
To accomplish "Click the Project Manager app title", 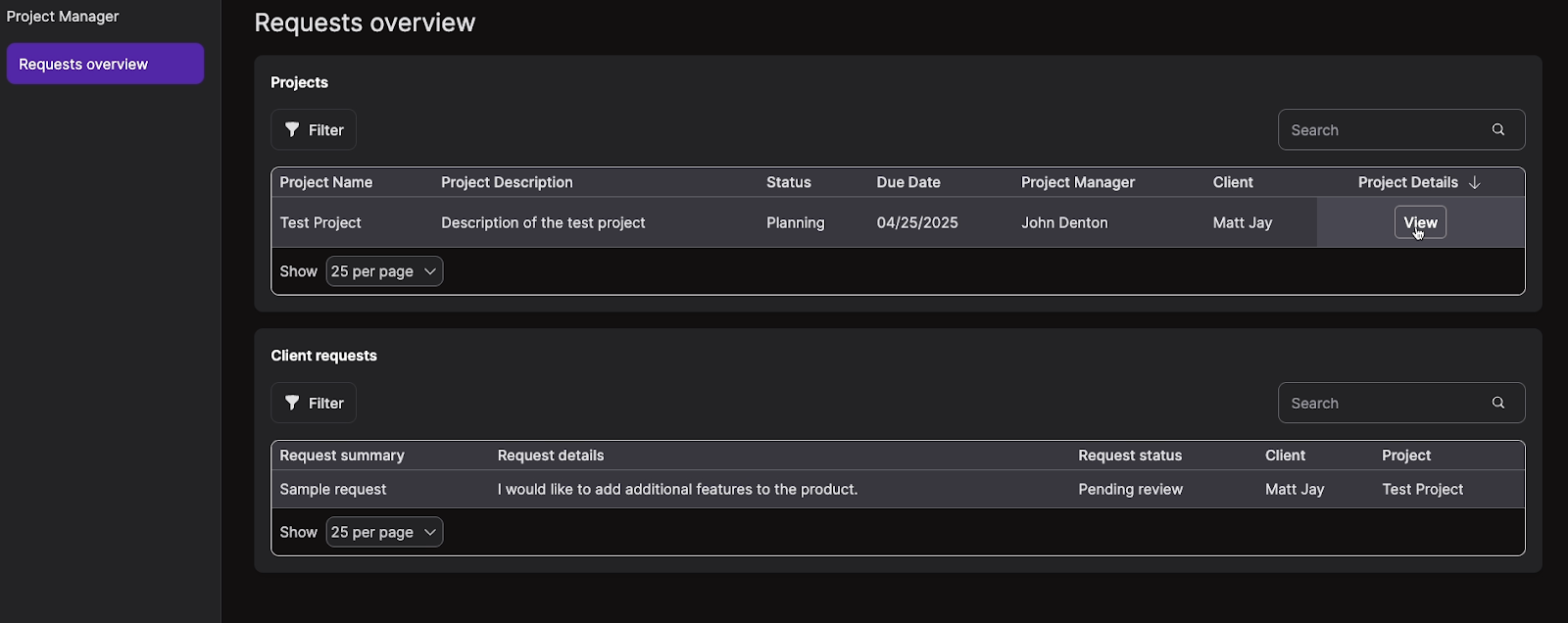I will coord(63,16).
